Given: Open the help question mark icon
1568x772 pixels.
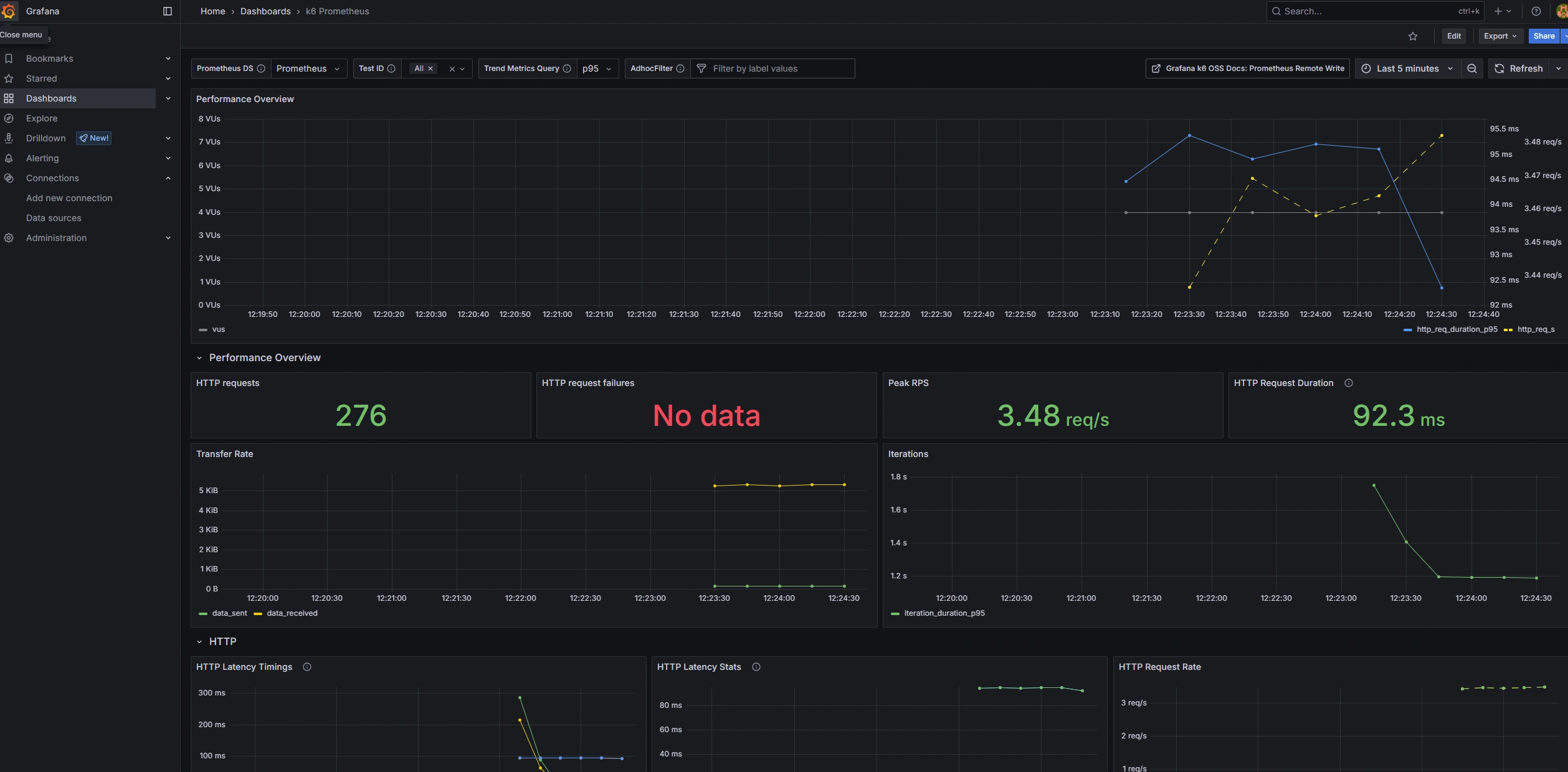Looking at the screenshot, I should point(1536,11).
